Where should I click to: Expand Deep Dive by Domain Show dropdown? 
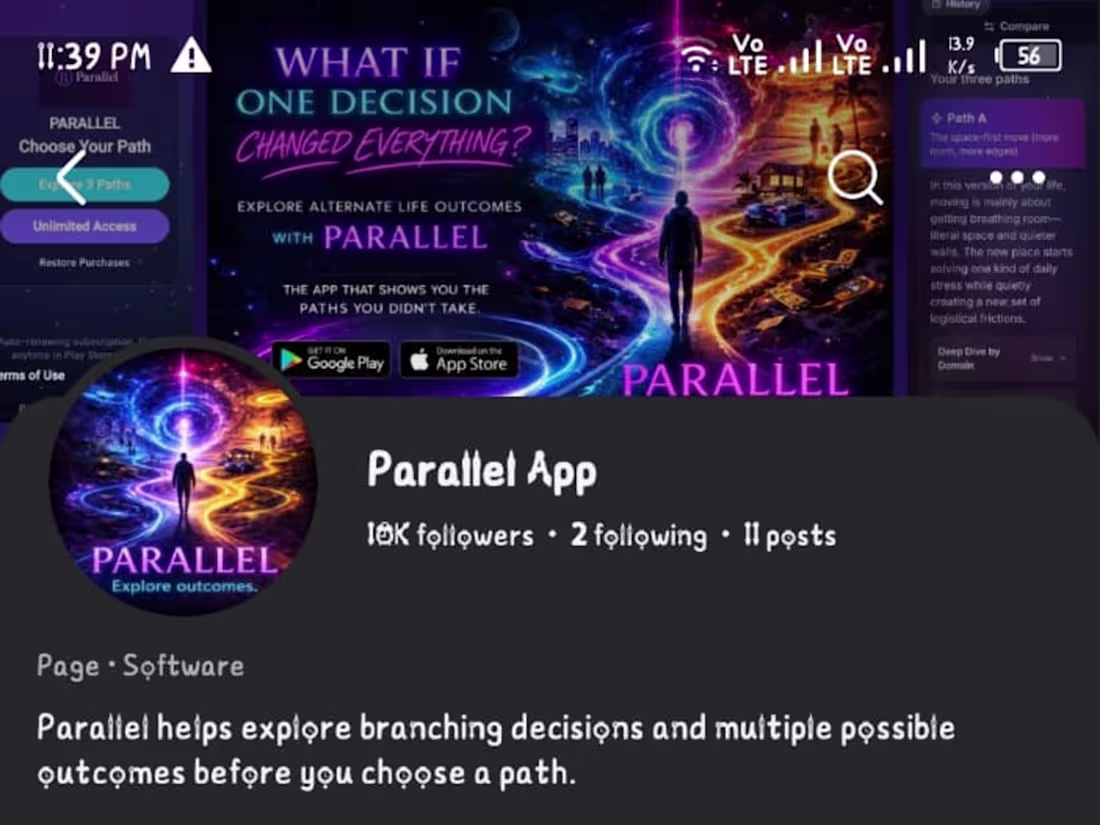[1002, 358]
